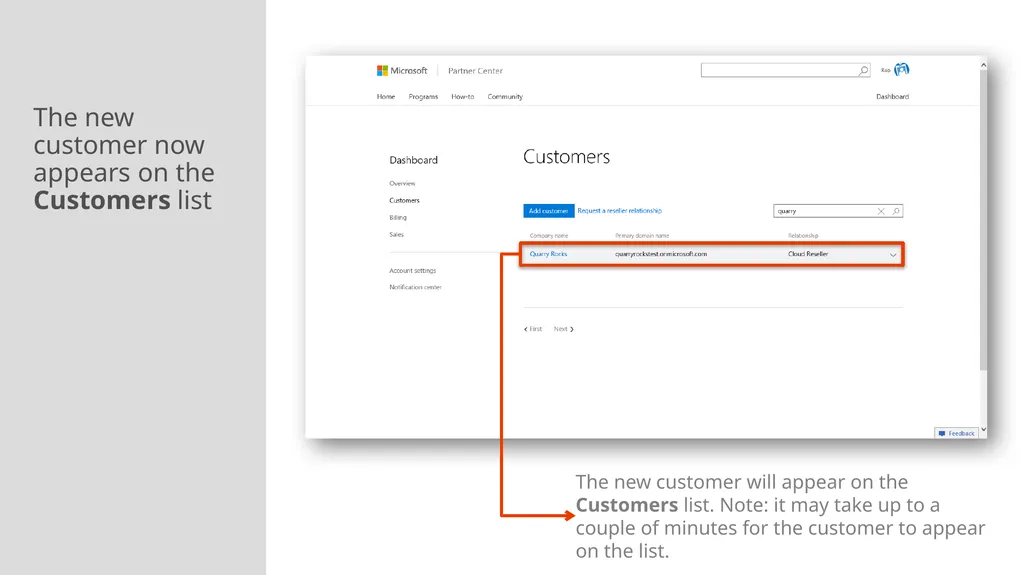
Task: Go to First page of results
Action: (x=533, y=329)
